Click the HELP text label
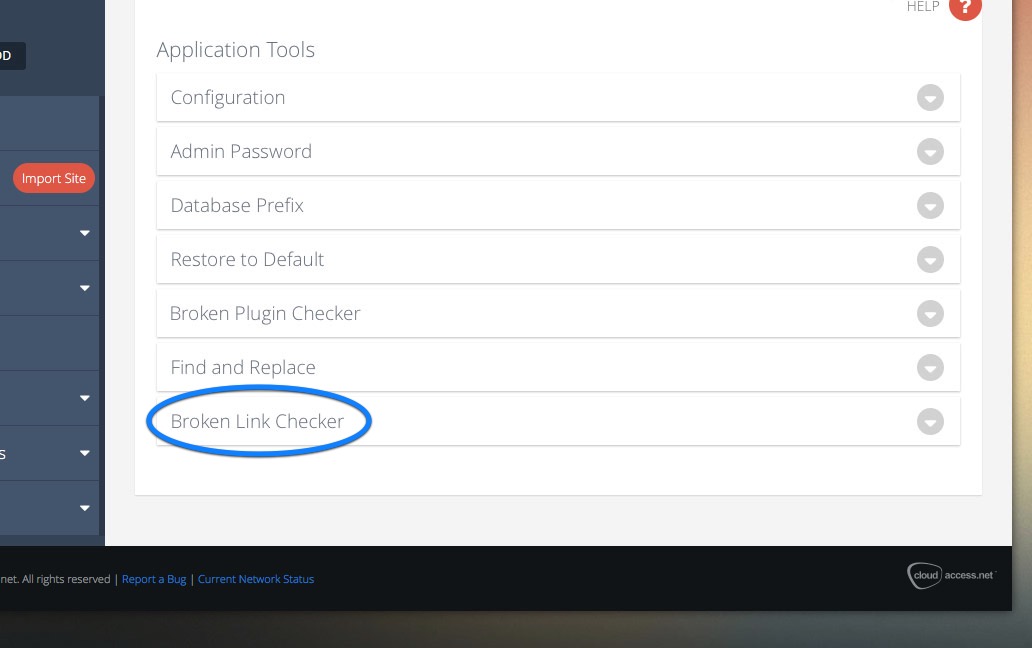This screenshot has height=648, width=1032. tap(923, 7)
